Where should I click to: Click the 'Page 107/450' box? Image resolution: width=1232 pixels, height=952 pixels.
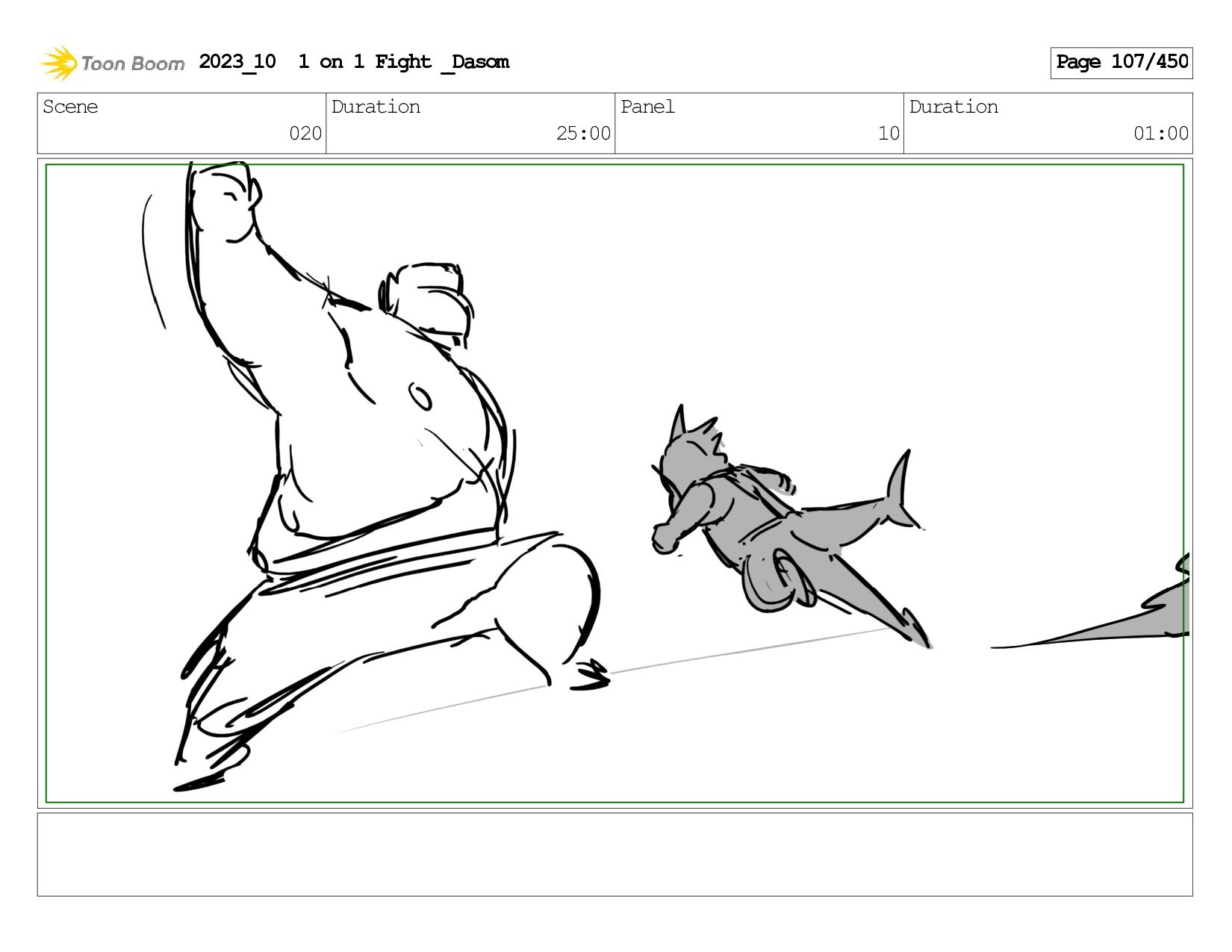pyautogui.click(x=1121, y=63)
